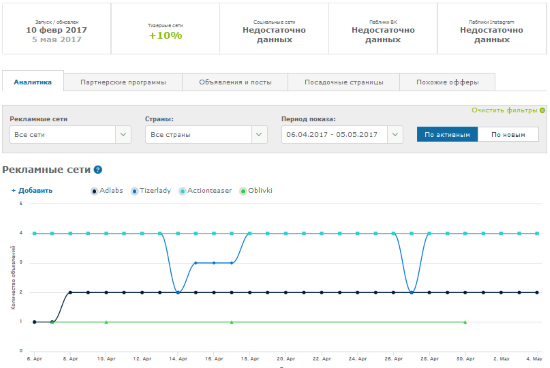Open the Все страны combo box
Screen dimensions: 550x368
click(x=206, y=134)
